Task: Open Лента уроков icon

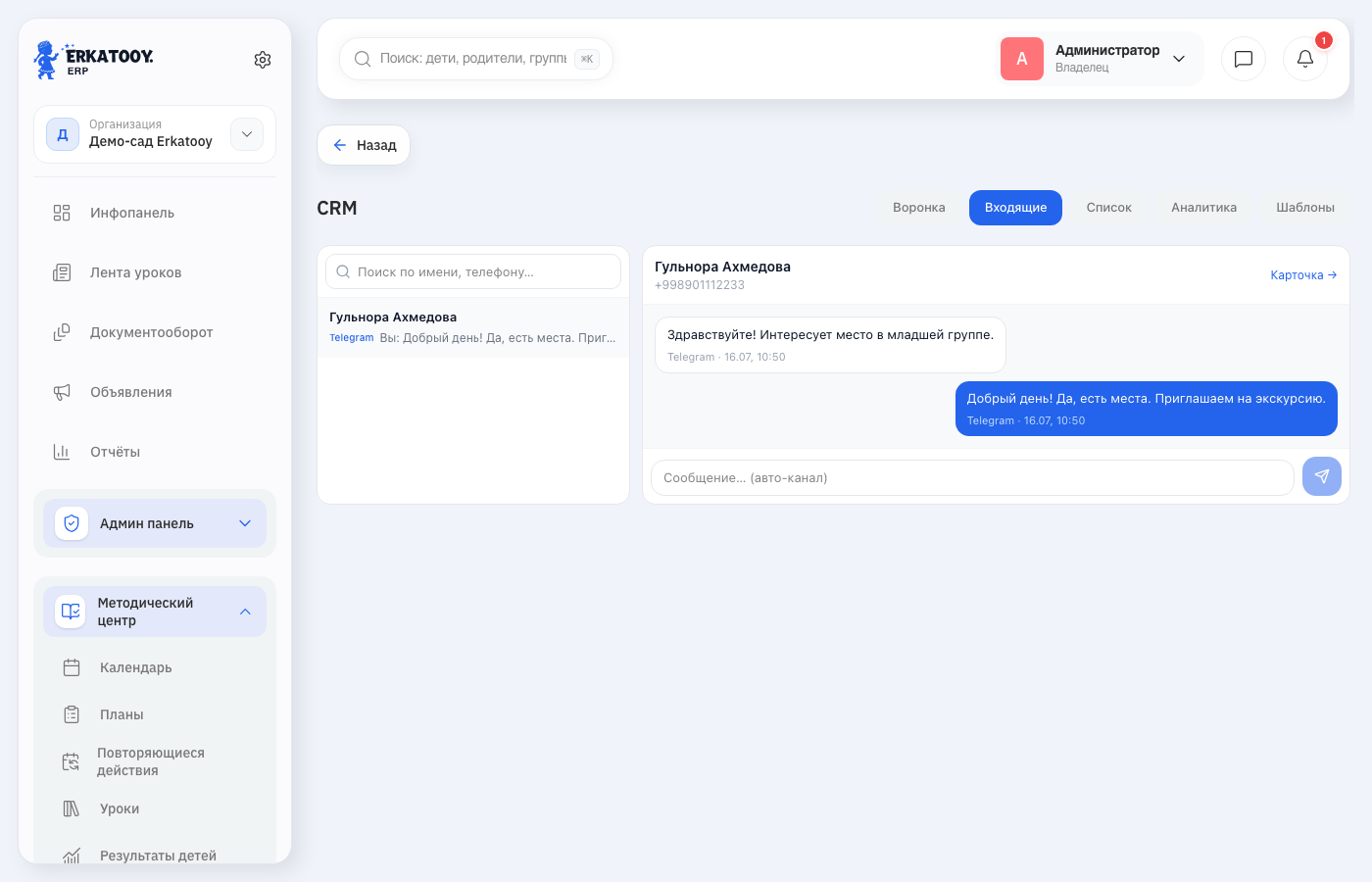Action: click(62, 272)
